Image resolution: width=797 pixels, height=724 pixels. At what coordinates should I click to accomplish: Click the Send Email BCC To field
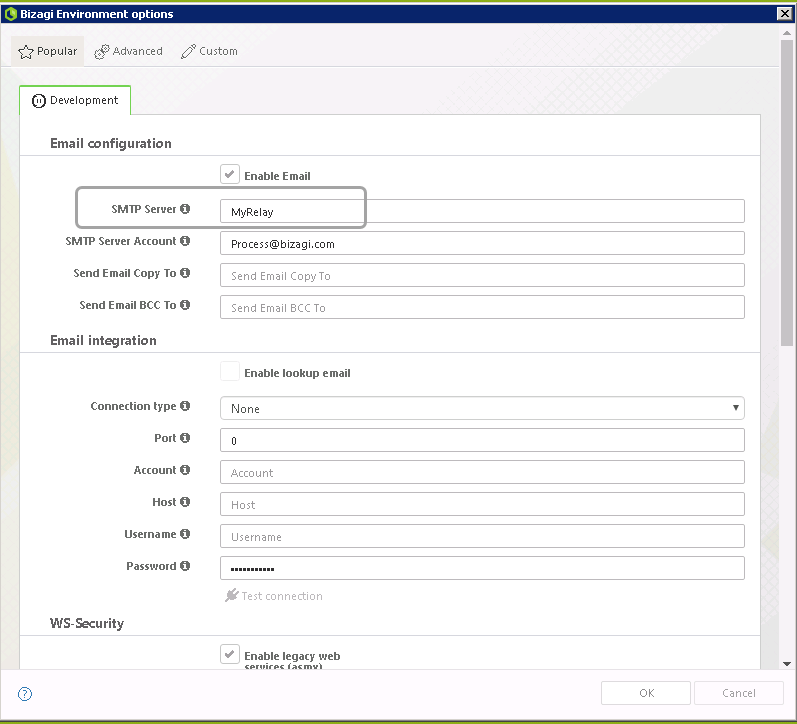pyautogui.click(x=482, y=307)
